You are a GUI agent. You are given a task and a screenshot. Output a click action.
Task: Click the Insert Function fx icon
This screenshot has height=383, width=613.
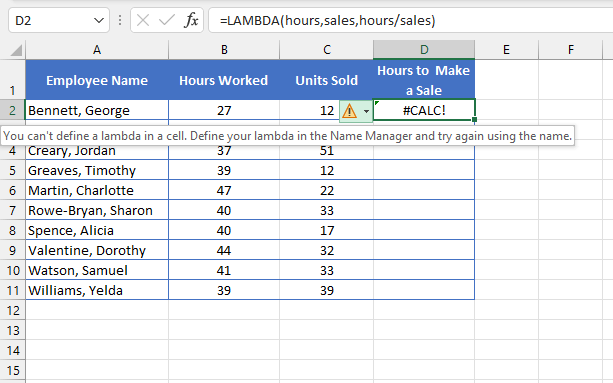click(191, 20)
